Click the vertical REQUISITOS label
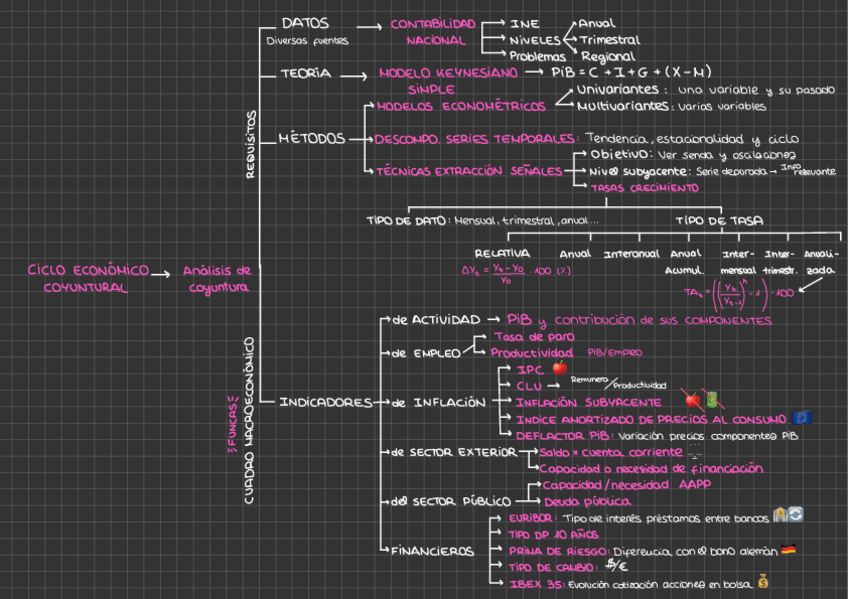 (x=251, y=145)
